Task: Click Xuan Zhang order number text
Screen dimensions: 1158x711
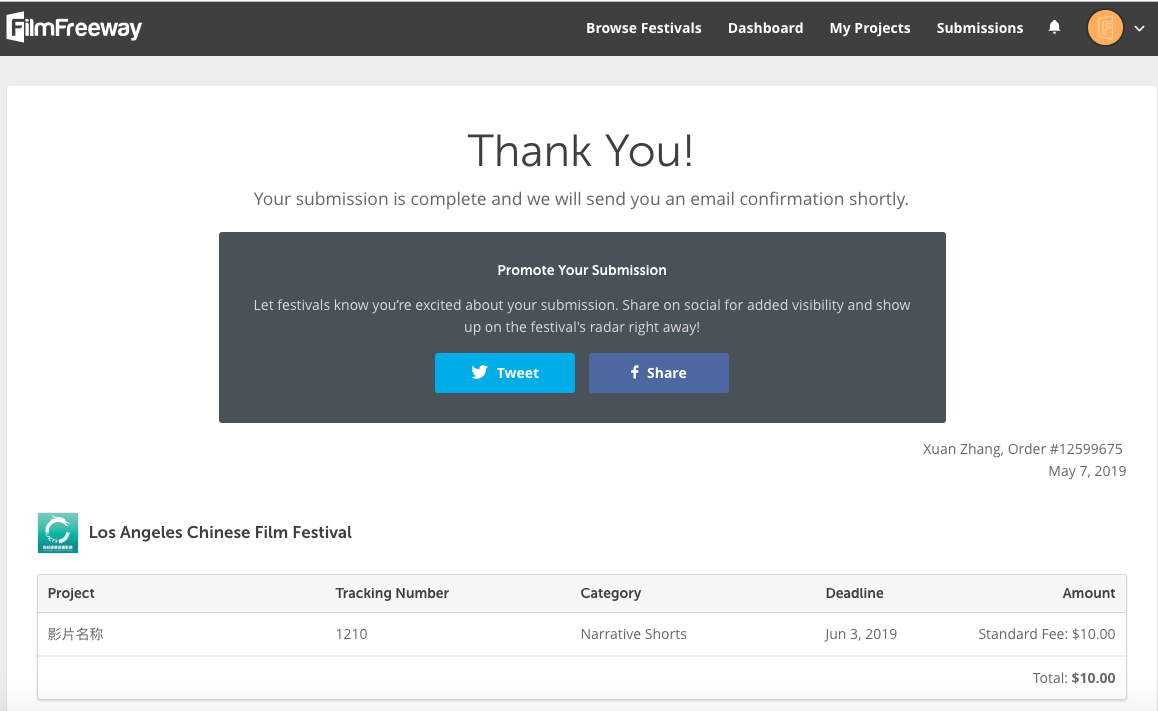Action: [1022, 449]
